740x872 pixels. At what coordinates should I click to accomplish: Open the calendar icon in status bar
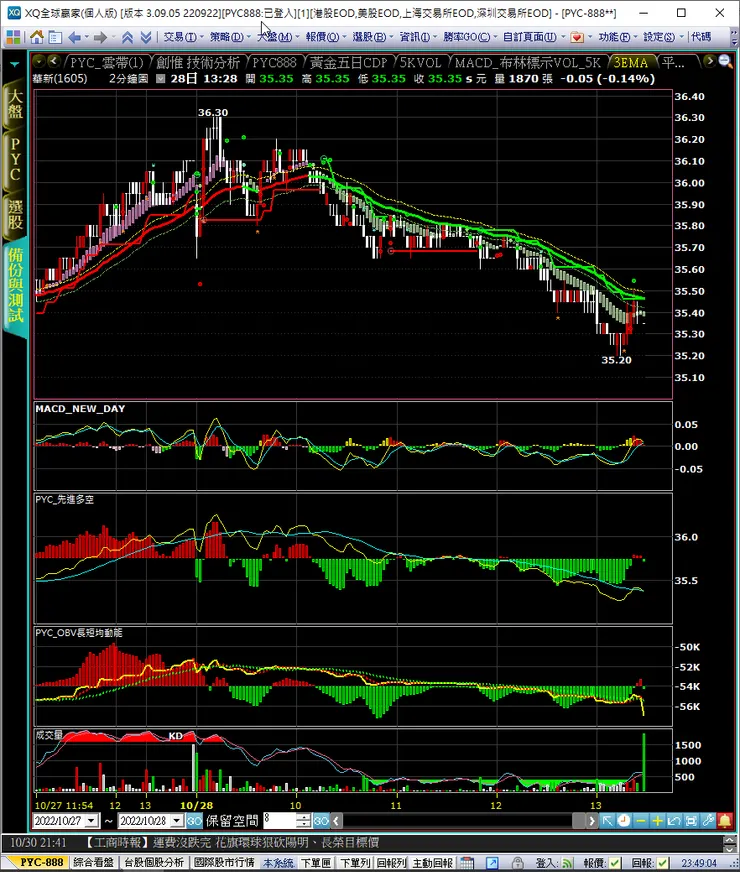(467, 863)
